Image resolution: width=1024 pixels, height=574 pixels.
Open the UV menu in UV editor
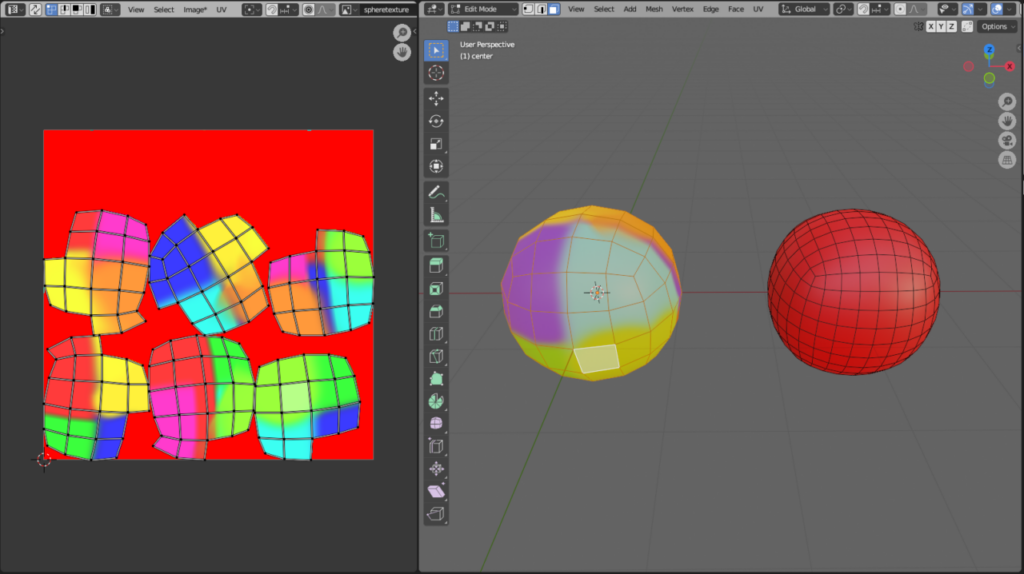[x=221, y=9]
